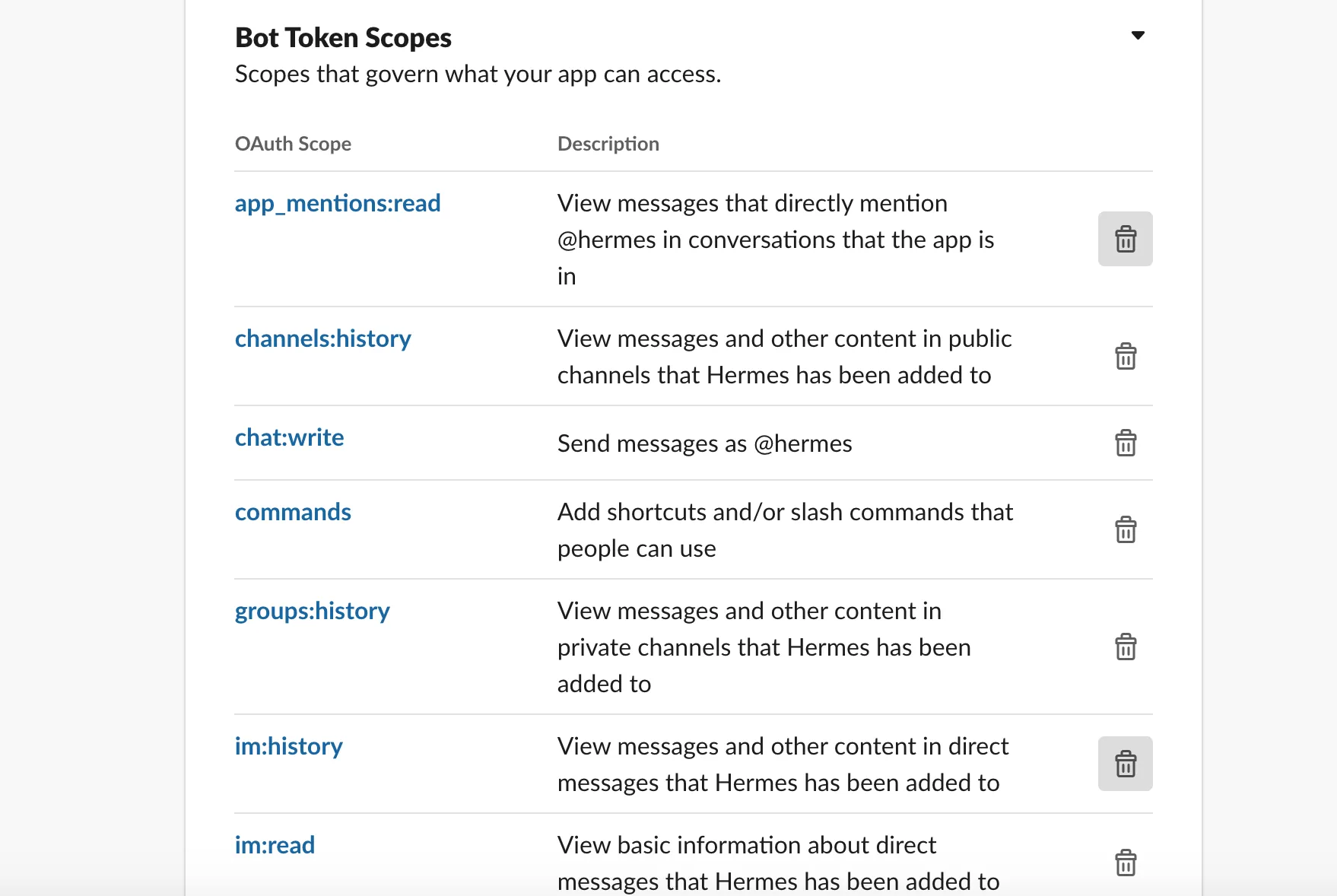Collapse the Bot Token Scopes section
This screenshot has height=896, width=1337.
[x=1138, y=35]
